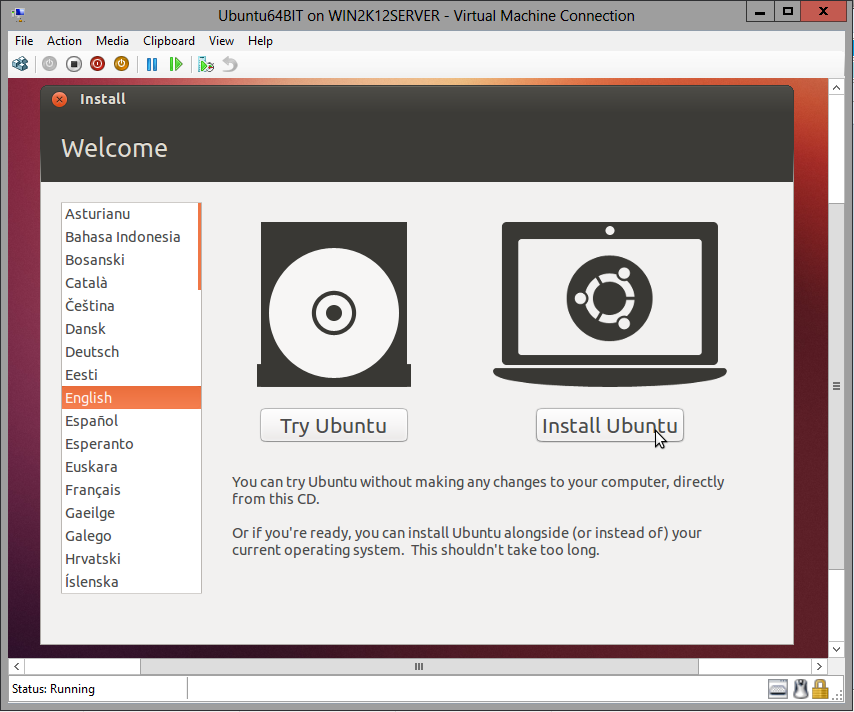The height and width of the screenshot is (712, 854).
Task: Click the Revert undo-arrow icon
Action: 230,64
